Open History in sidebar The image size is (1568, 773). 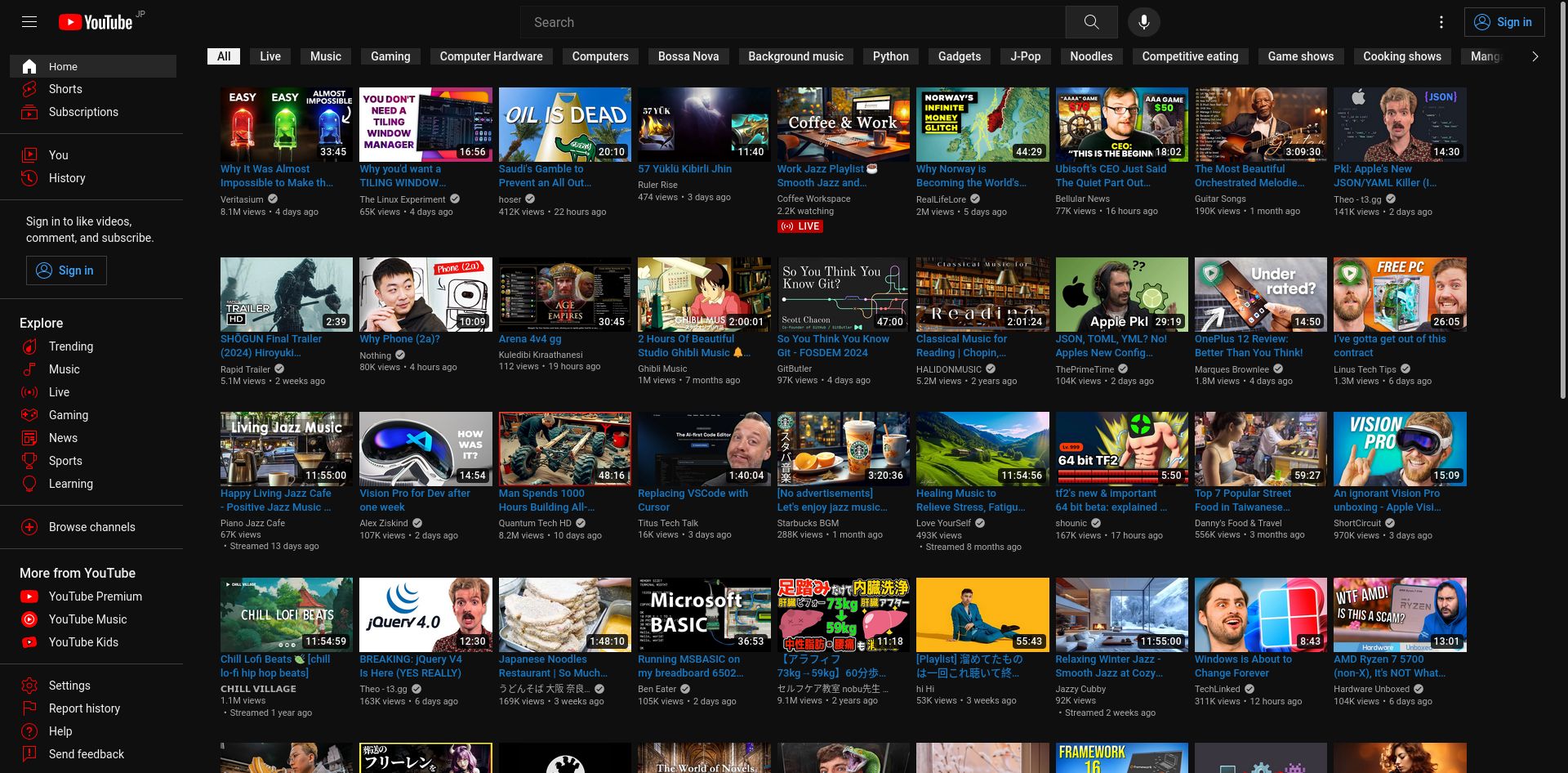(x=93, y=178)
